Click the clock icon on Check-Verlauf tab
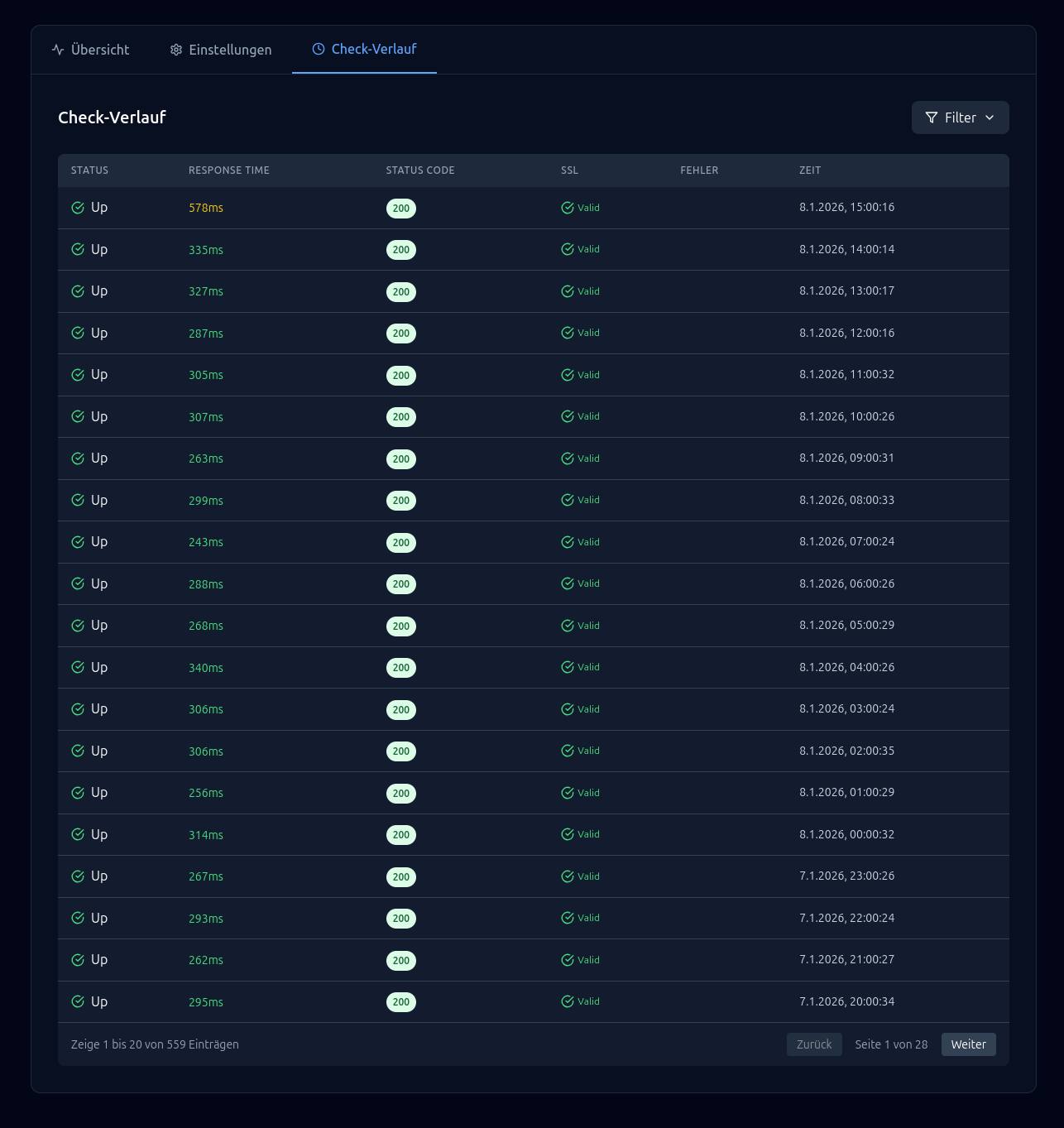The width and height of the screenshot is (1064, 1128). 319,50
